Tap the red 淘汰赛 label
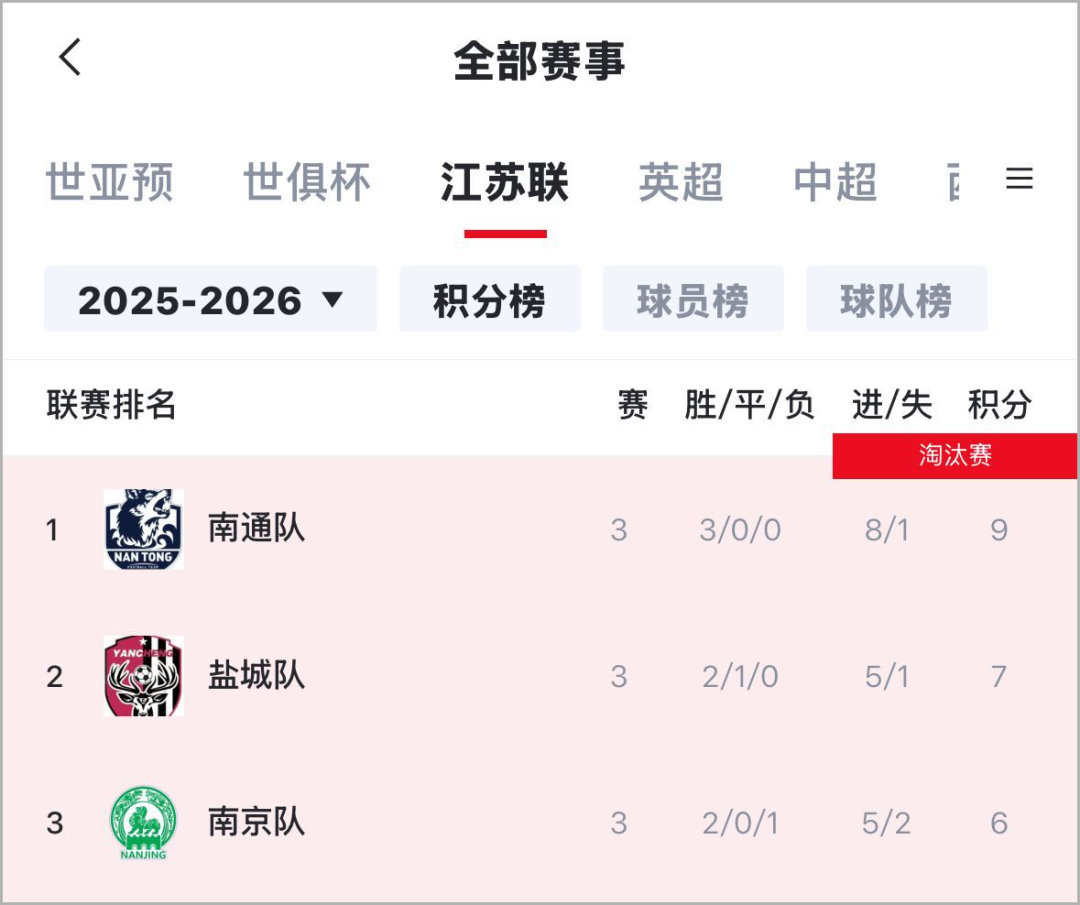Viewport: 1080px width, 905px height. [955, 456]
